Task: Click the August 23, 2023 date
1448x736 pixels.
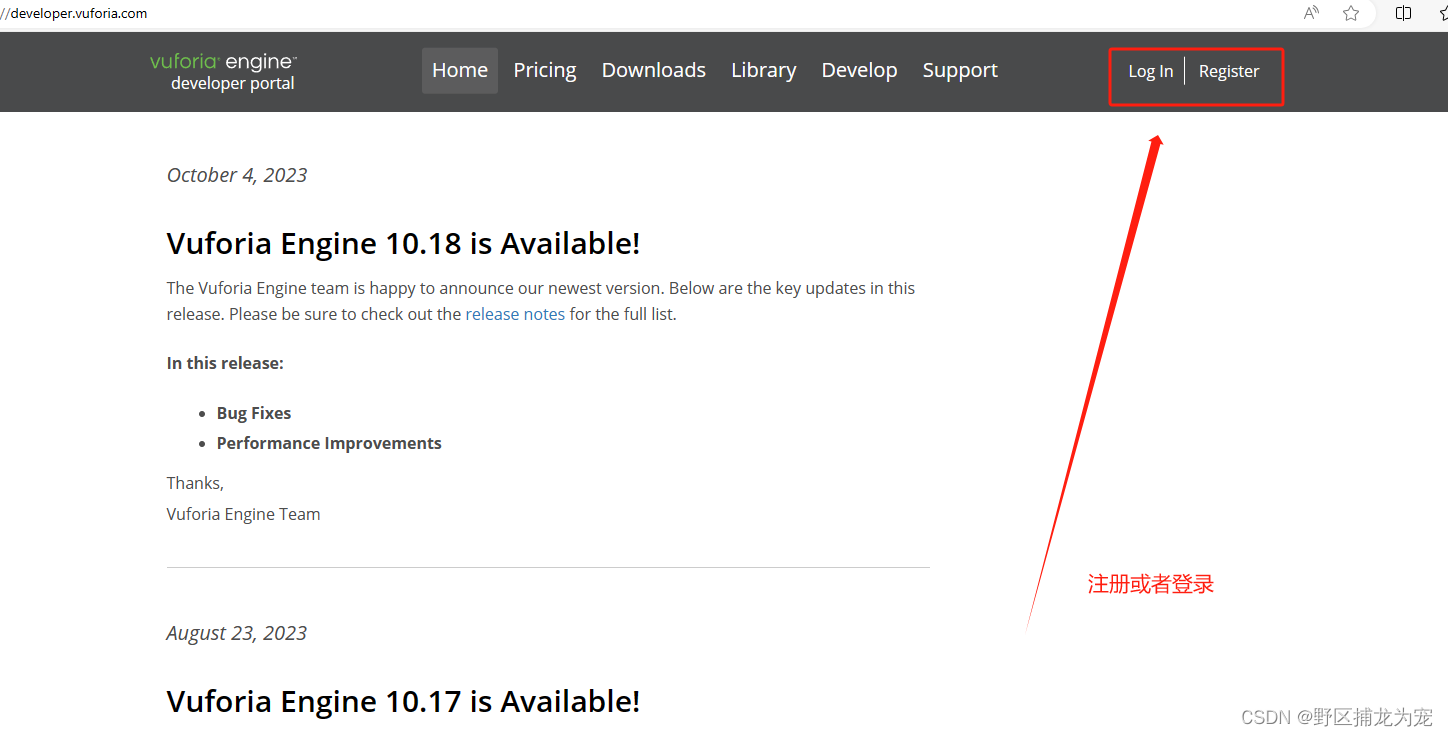Action: (237, 633)
